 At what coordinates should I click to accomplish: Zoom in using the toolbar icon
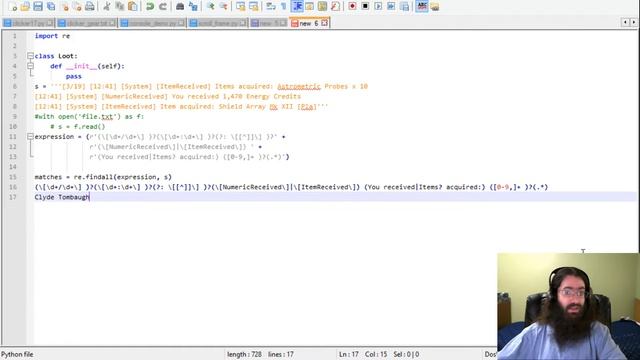coord(211,7)
